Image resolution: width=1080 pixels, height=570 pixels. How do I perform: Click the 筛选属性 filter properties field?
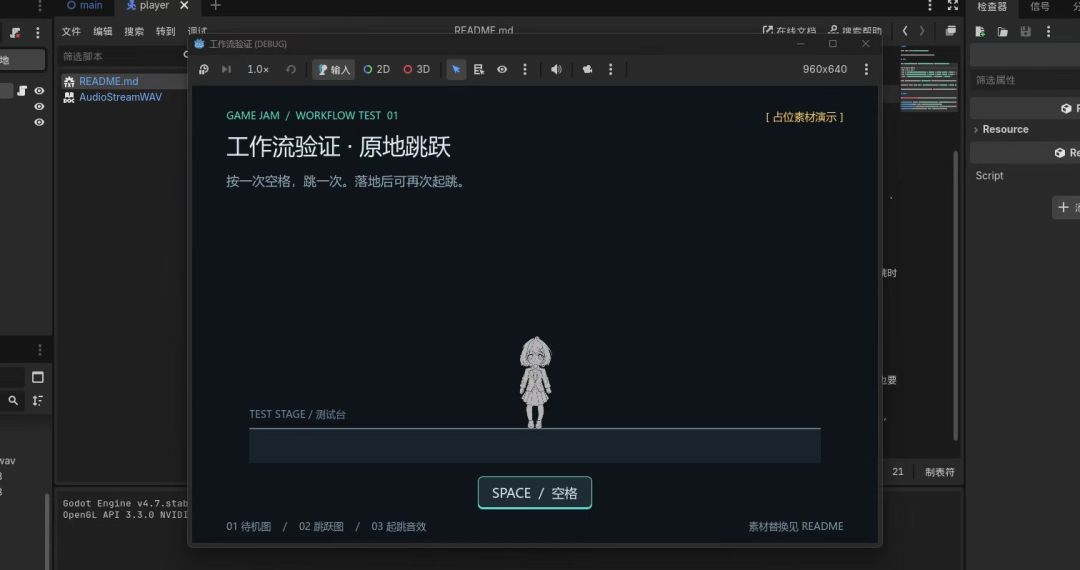tap(1025, 81)
